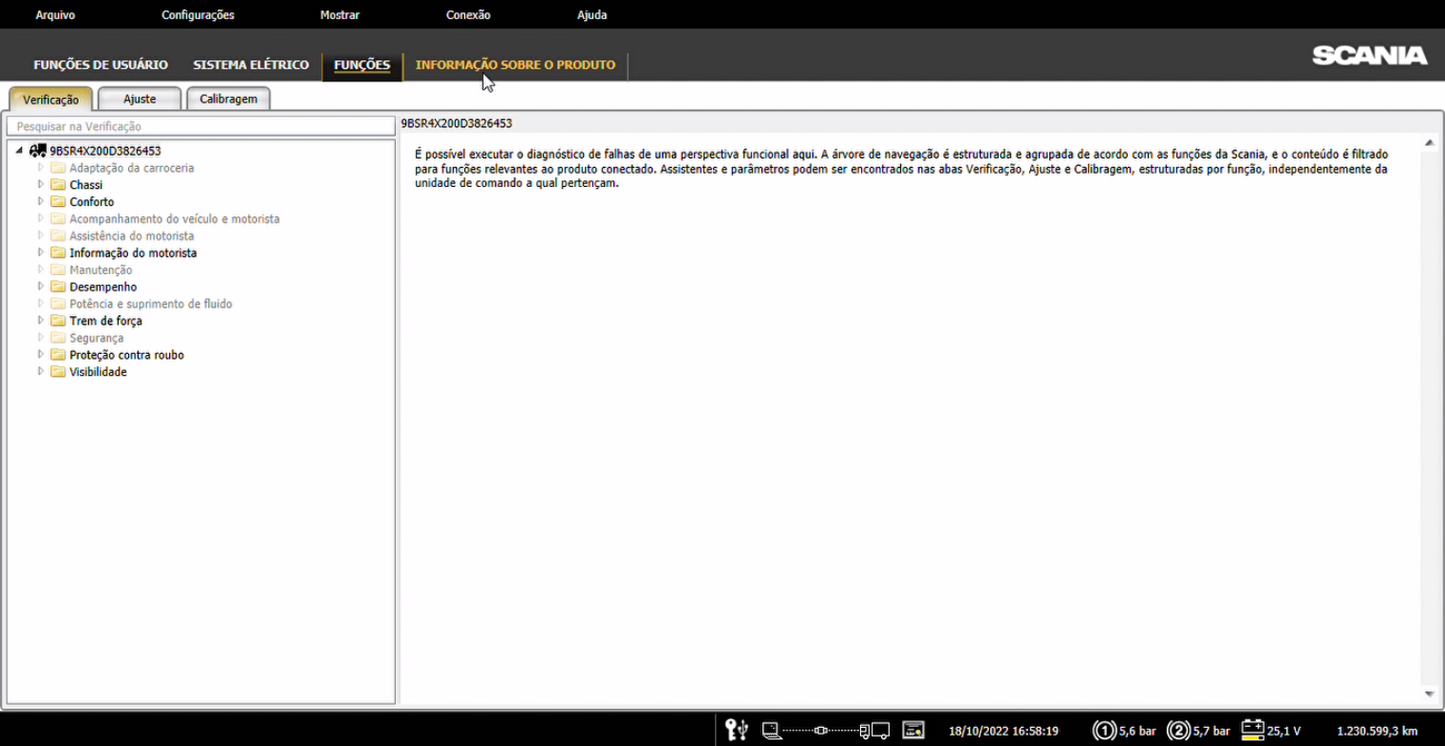Viewport: 1445px width, 746px height.
Task: Open the Sistema Elétrico section
Action: pos(251,65)
